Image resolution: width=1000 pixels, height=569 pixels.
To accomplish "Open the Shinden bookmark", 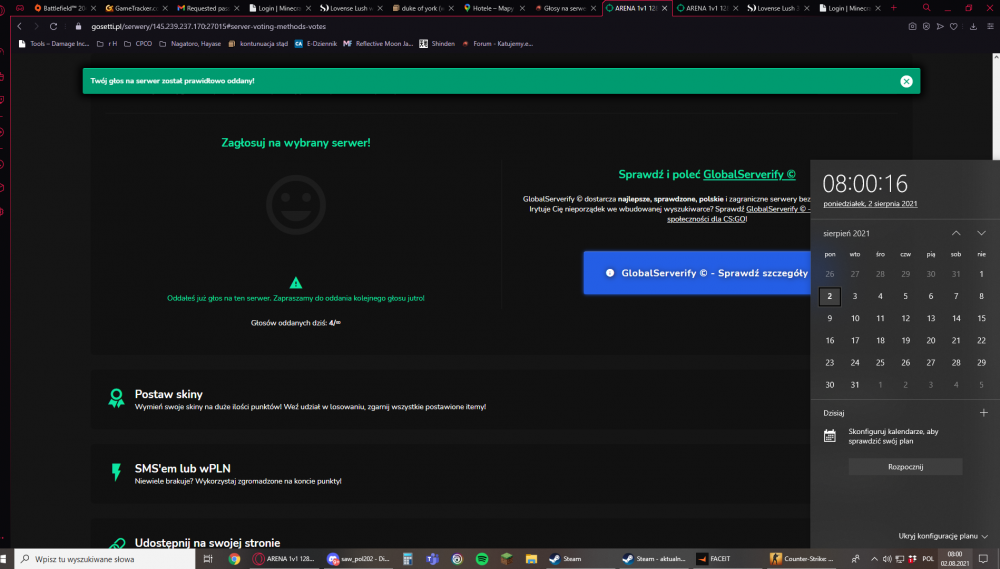I will 437,44.
